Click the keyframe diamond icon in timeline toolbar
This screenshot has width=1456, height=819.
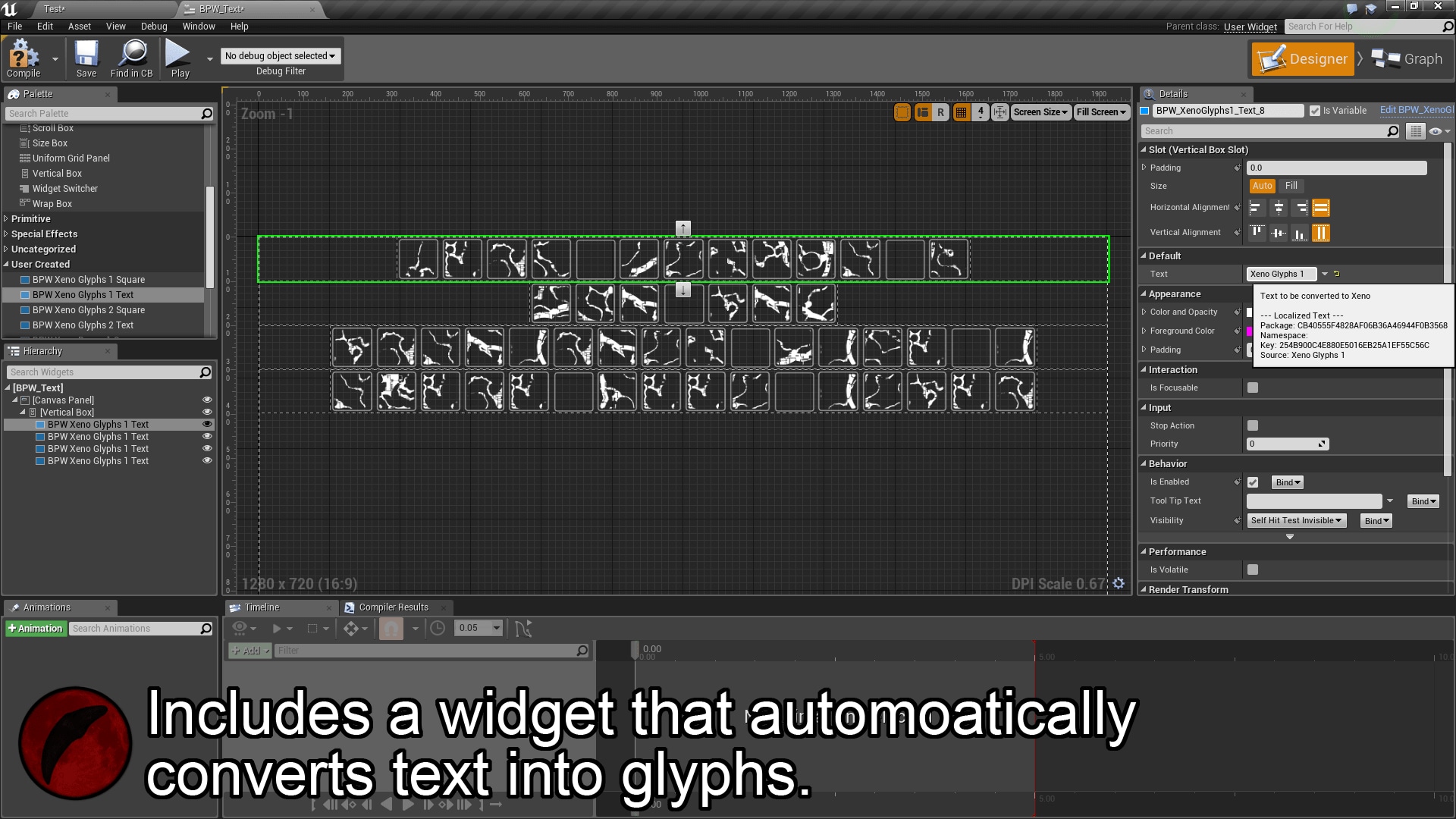[351, 628]
